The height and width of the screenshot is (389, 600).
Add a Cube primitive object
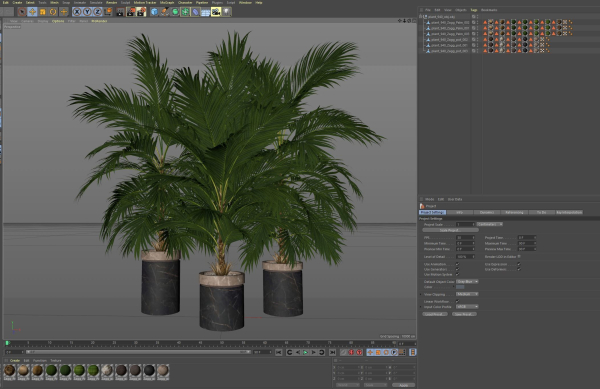(x=154, y=12)
